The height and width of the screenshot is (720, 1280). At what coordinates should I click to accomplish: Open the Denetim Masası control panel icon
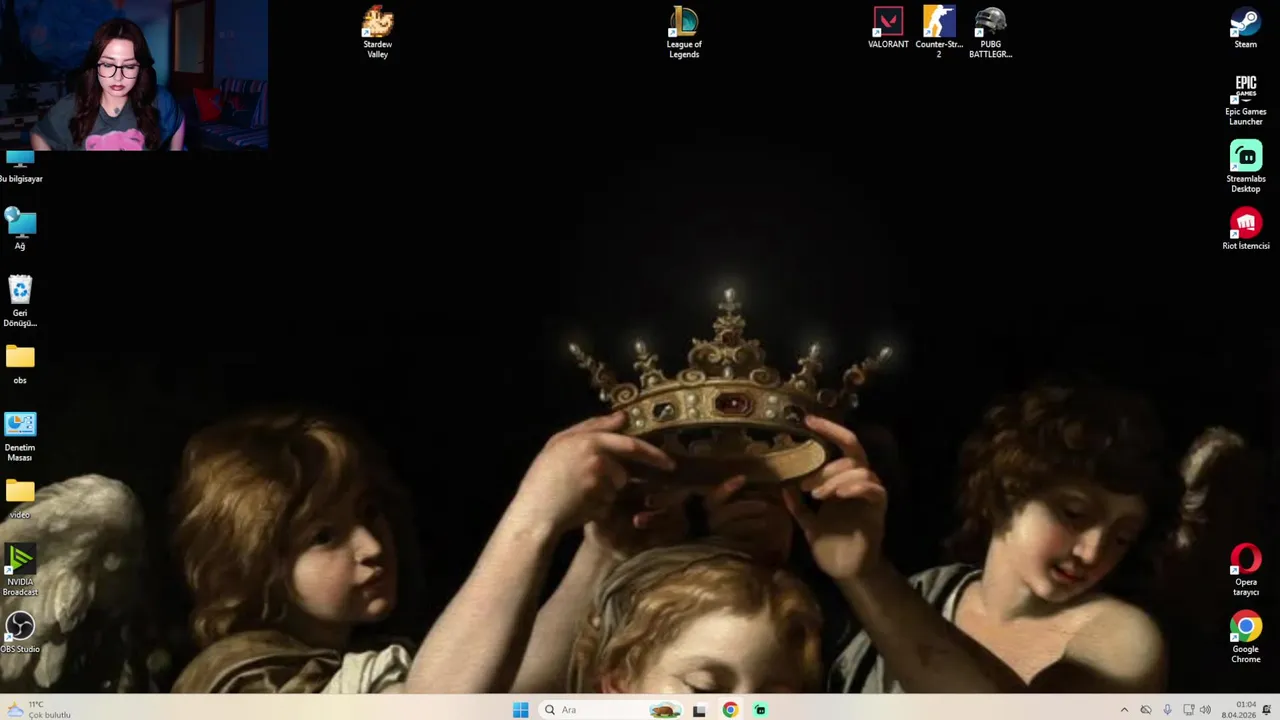(20, 436)
